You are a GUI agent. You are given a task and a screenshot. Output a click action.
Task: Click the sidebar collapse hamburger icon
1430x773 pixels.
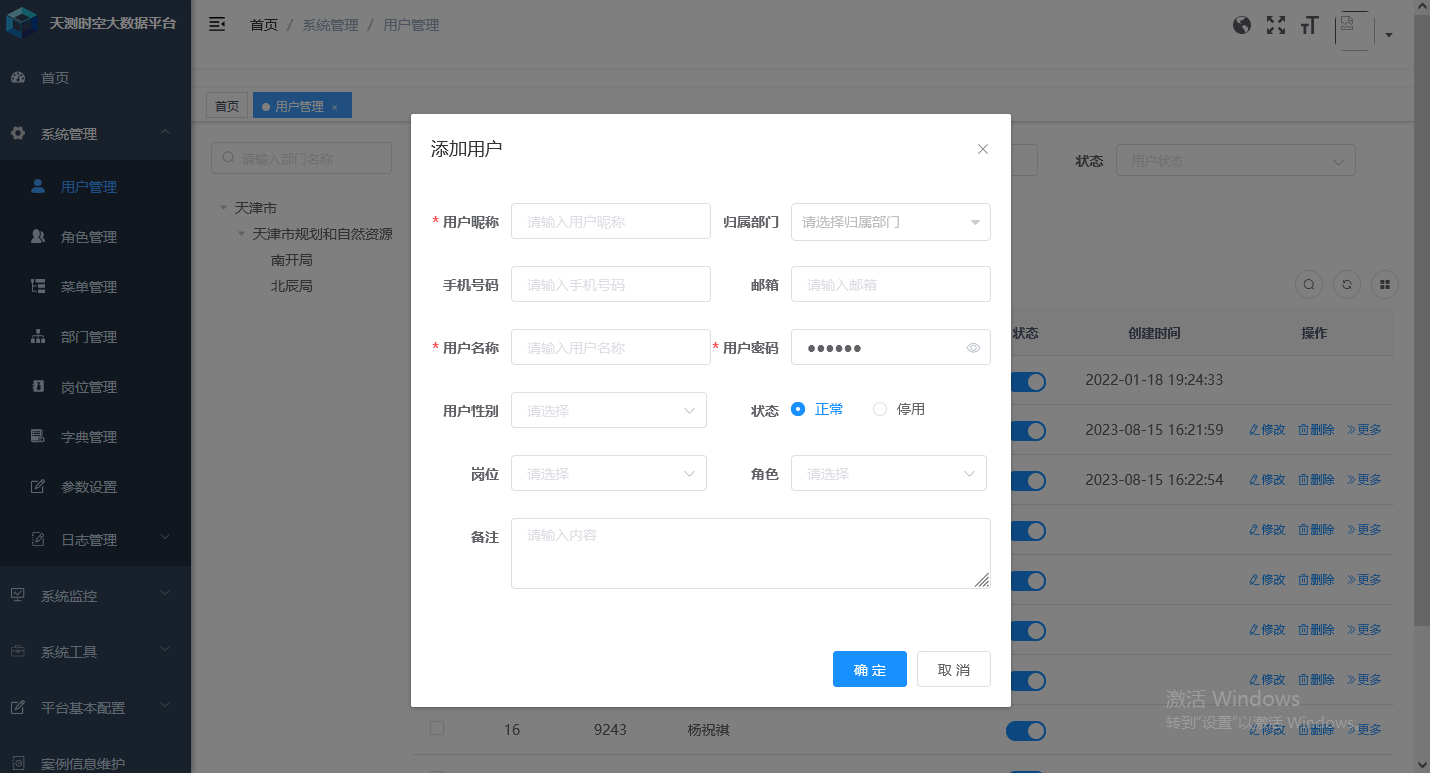click(217, 24)
